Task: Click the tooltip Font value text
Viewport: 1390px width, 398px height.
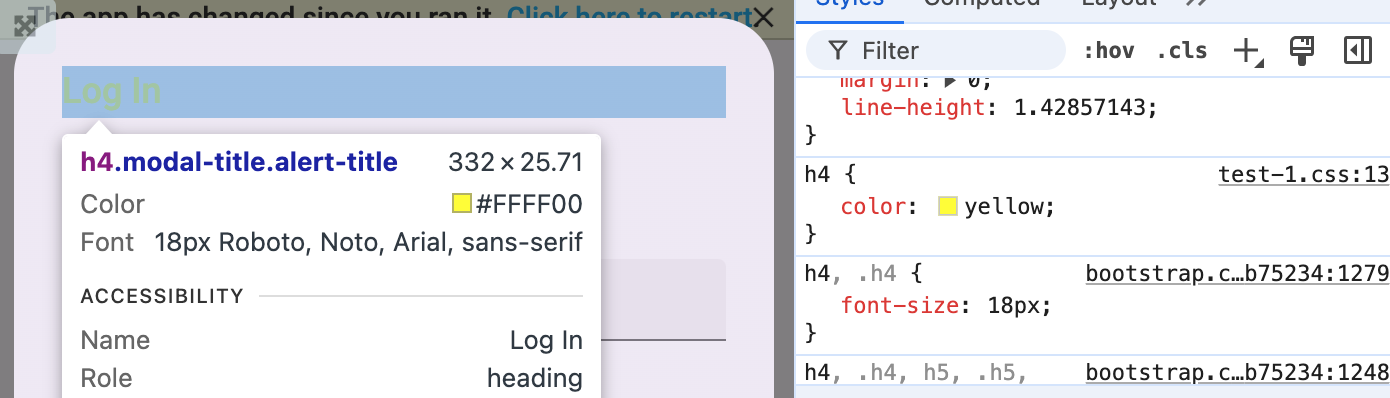Action: point(368,242)
